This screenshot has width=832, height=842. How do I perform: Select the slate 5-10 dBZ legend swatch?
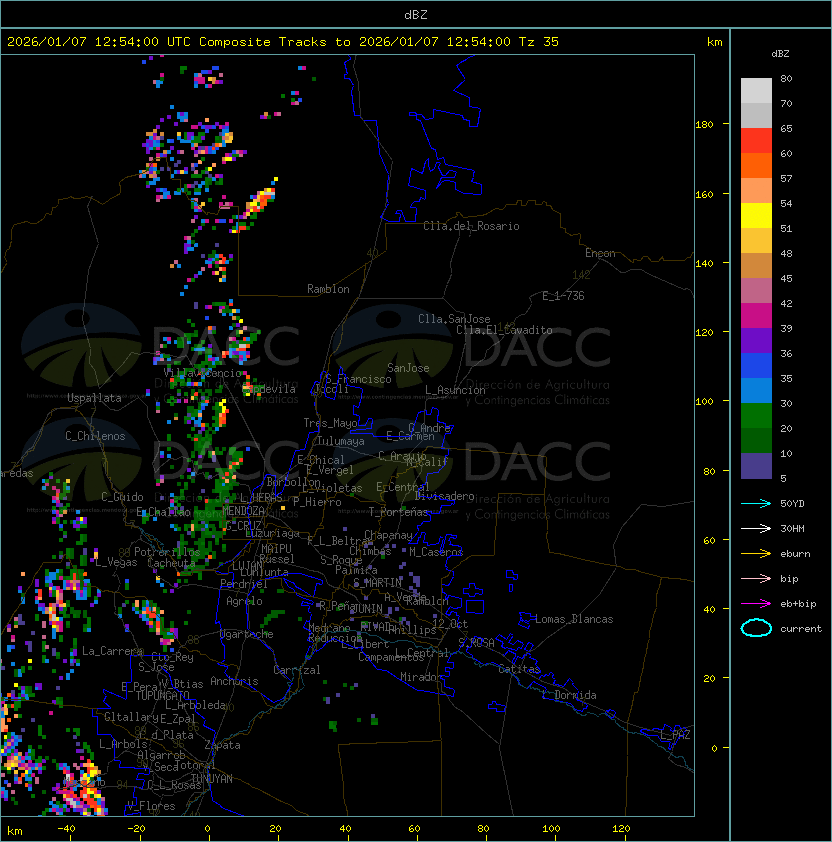(x=756, y=466)
